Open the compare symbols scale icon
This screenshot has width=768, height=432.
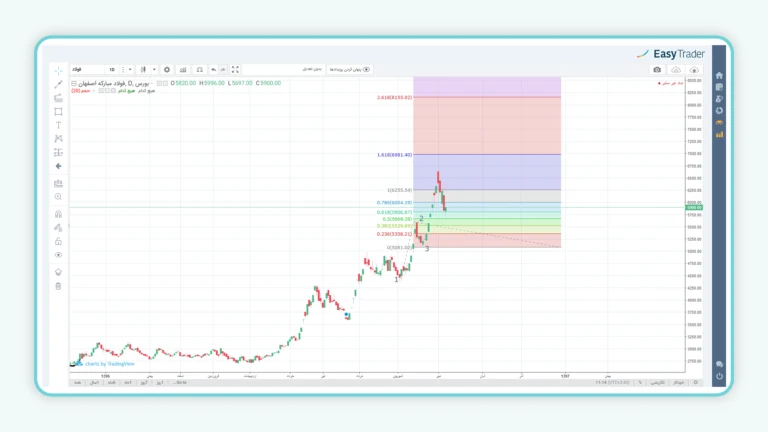(x=200, y=70)
